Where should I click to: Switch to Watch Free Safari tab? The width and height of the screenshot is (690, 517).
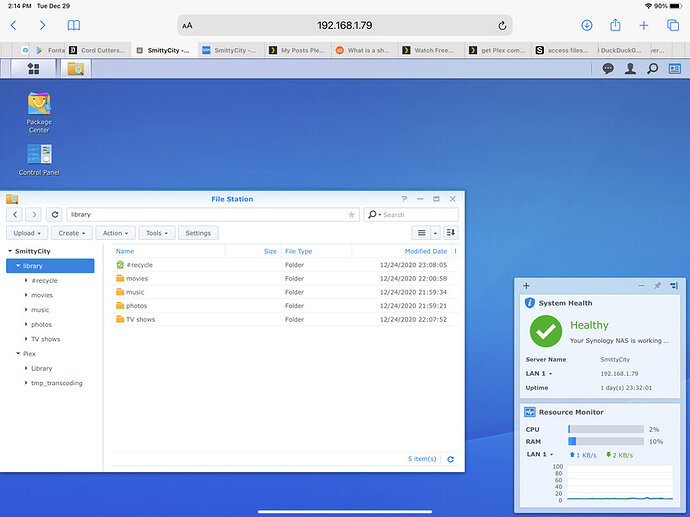(431, 50)
